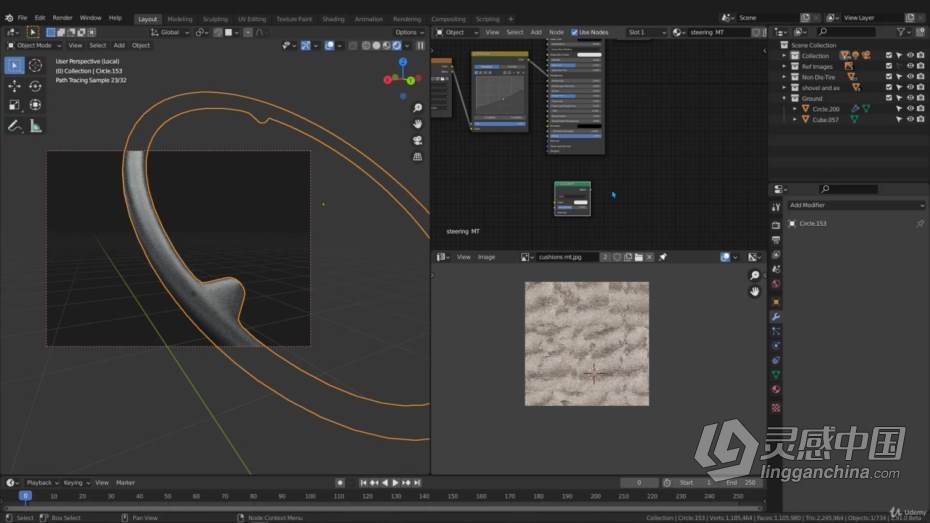Viewport: 930px width, 523px height.
Task: Choose the Cursor tool
Action: click(36, 65)
